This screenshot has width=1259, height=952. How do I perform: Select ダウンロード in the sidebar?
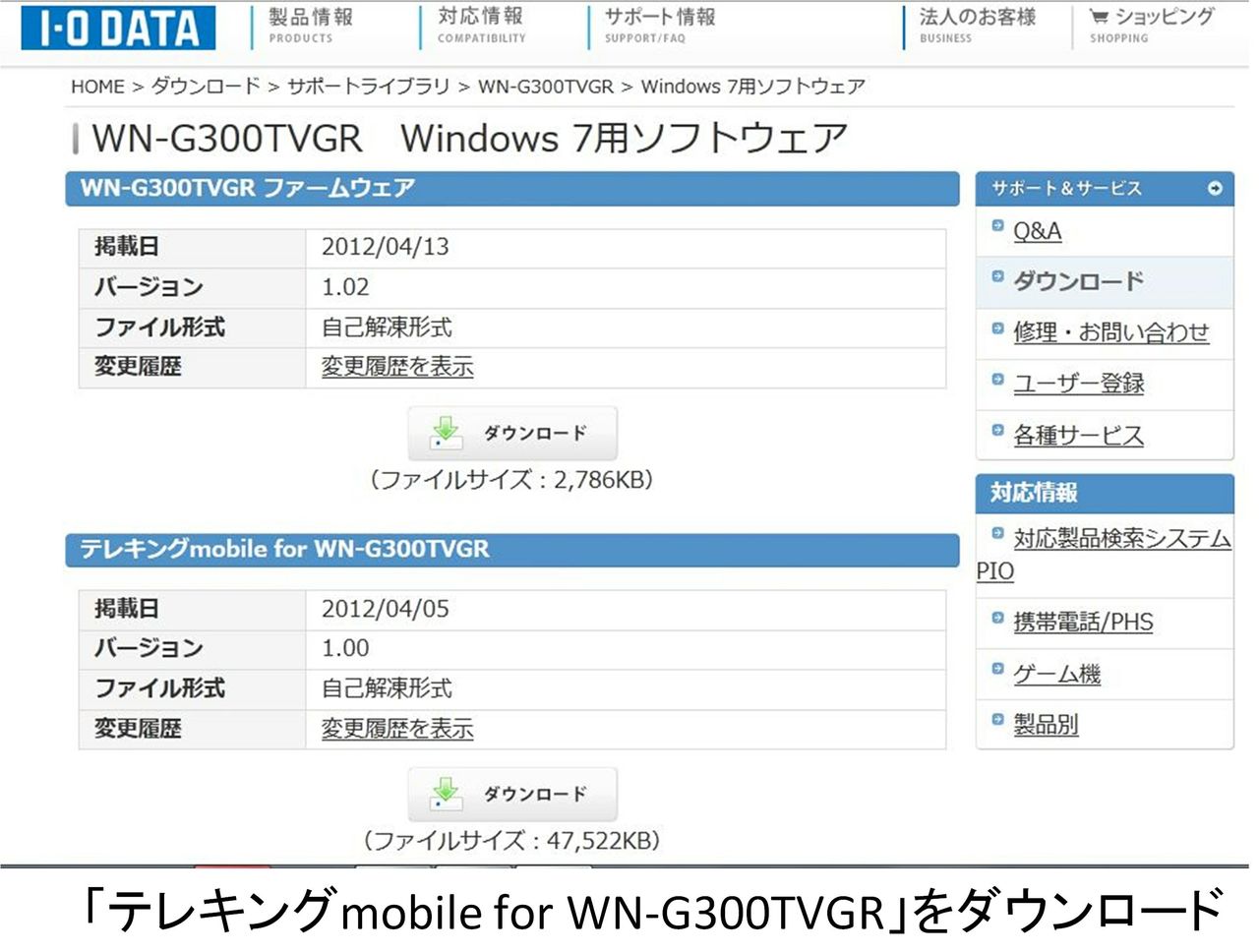pos(1079,282)
